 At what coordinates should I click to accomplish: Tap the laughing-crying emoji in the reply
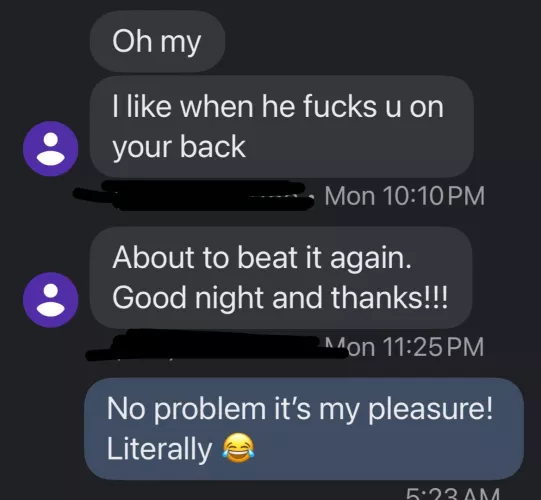238,448
